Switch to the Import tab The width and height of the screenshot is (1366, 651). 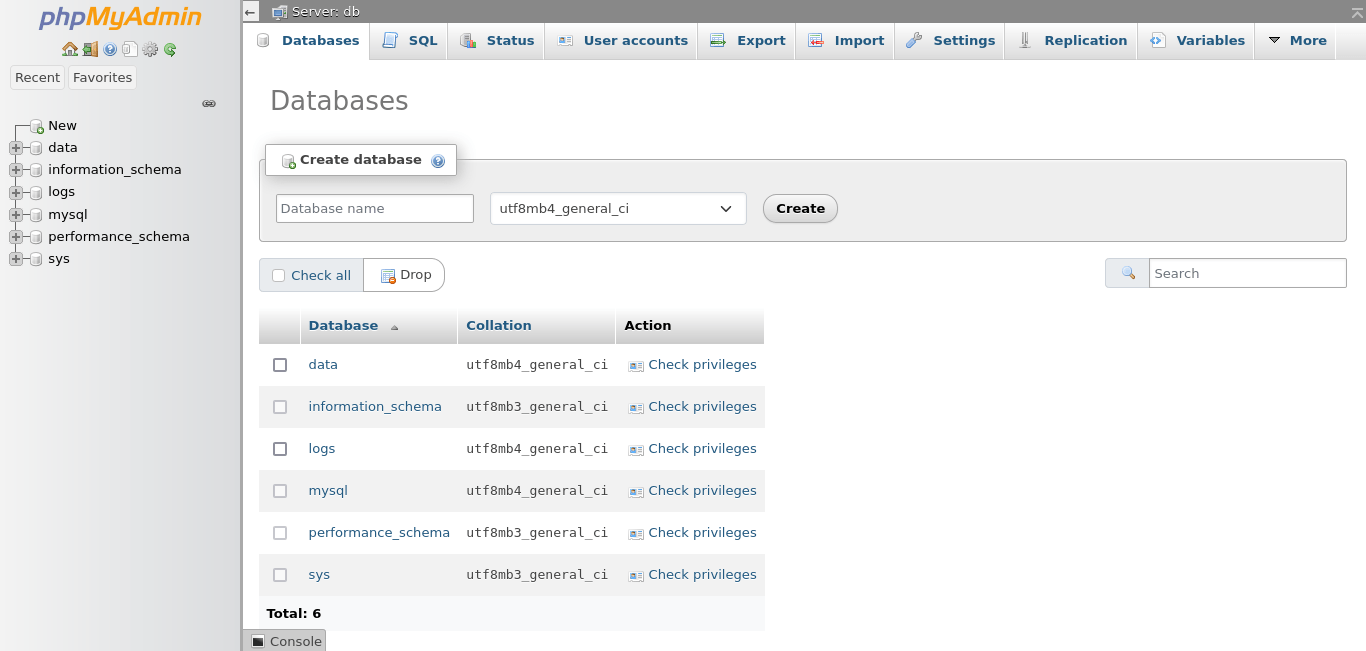846,41
